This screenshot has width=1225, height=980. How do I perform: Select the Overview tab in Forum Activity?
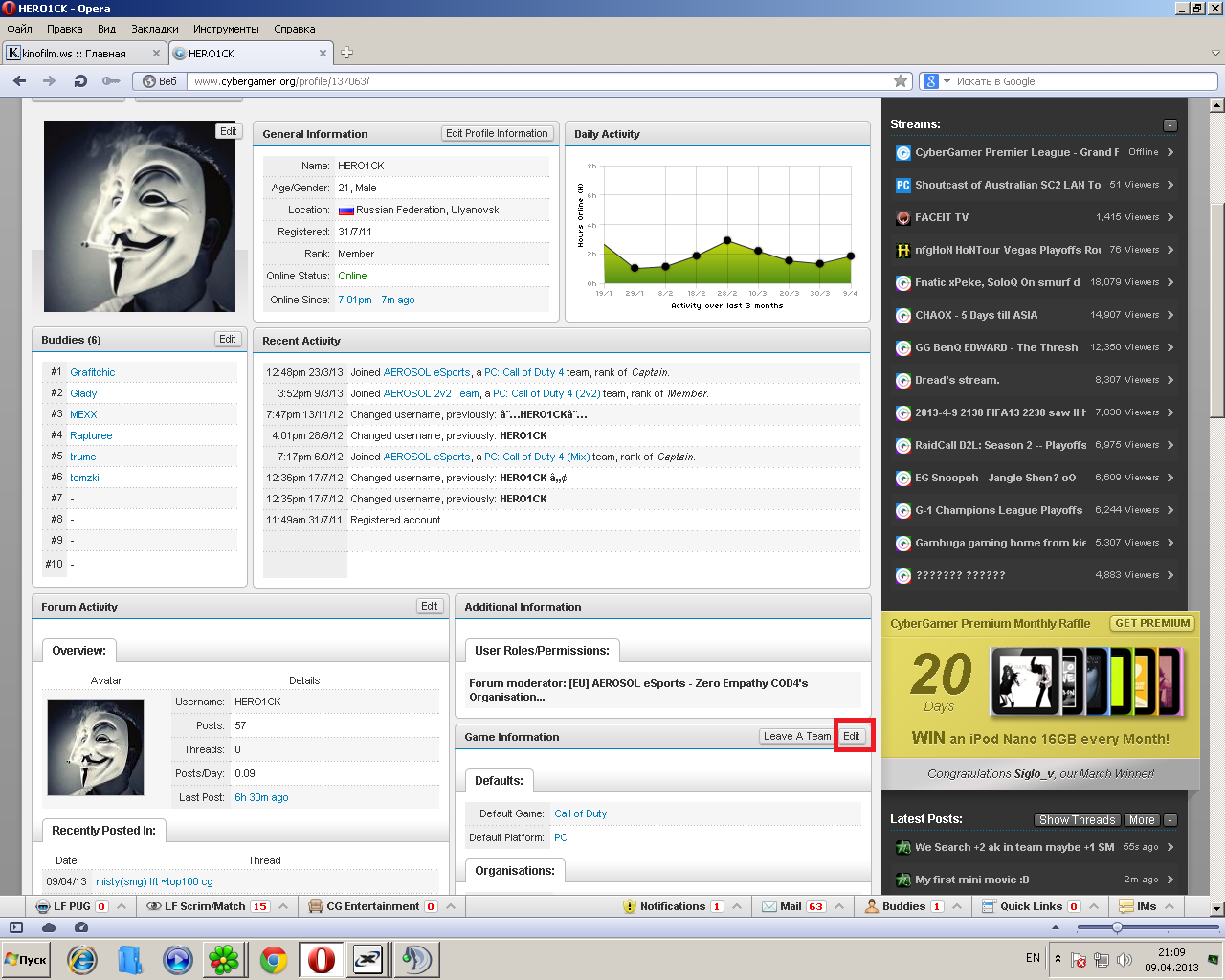coord(78,651)
